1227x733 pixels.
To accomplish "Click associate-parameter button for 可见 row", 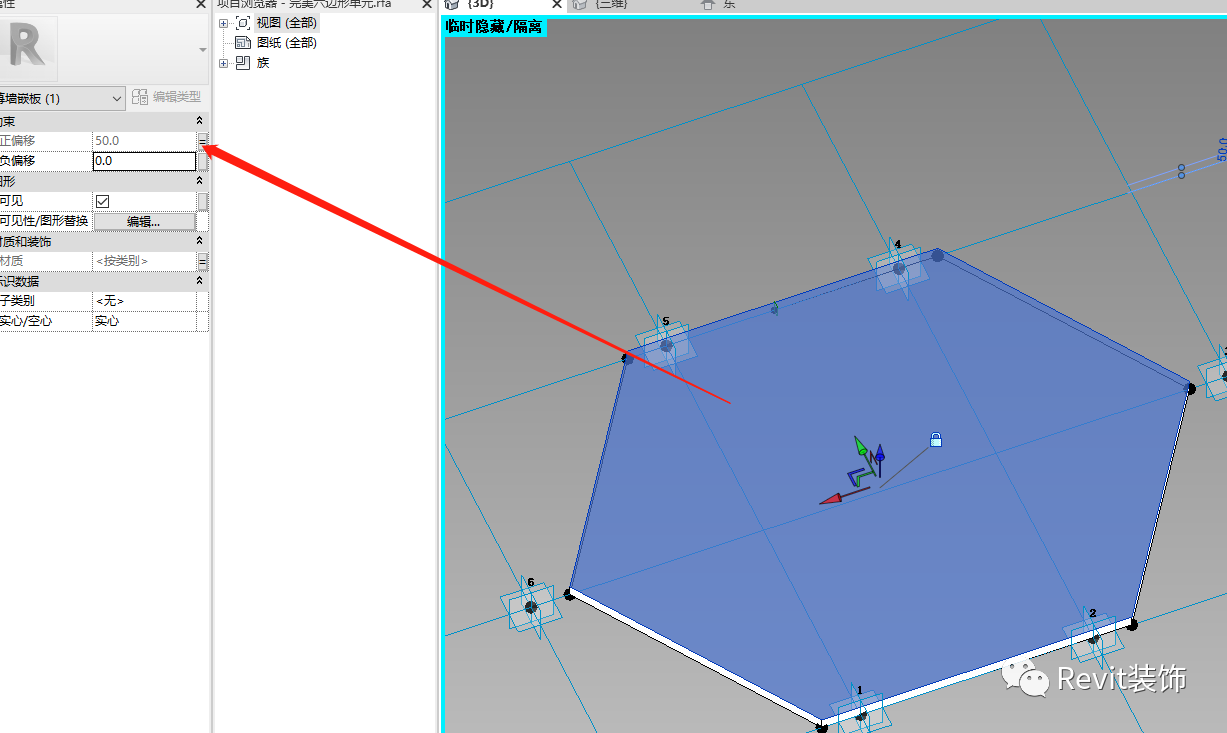I will pyautogui.click(x=203, y=201).
